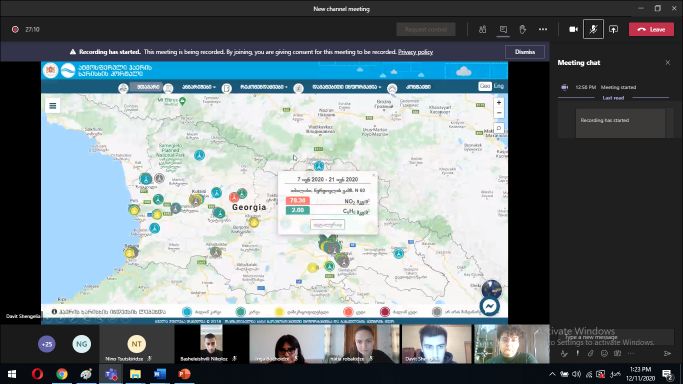
Task: Click the share screen icon
Action: (x=613, y=30)
